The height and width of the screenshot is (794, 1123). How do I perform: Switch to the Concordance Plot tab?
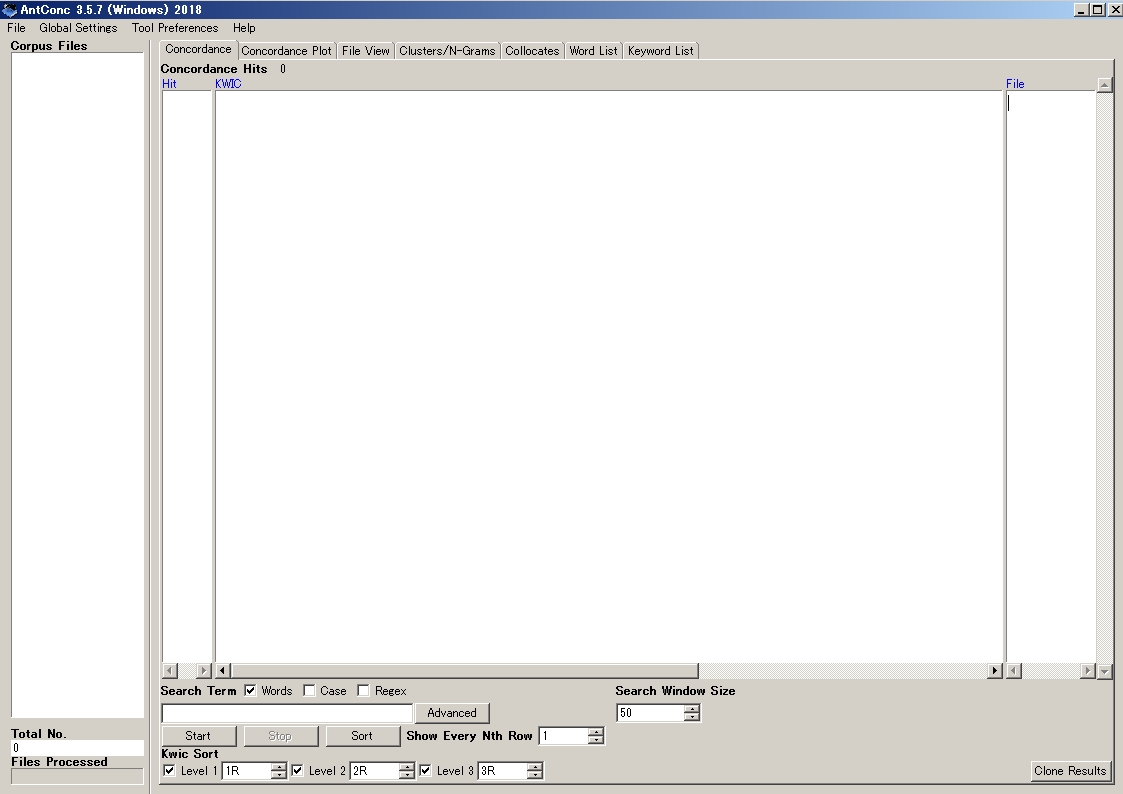[287, 50]
